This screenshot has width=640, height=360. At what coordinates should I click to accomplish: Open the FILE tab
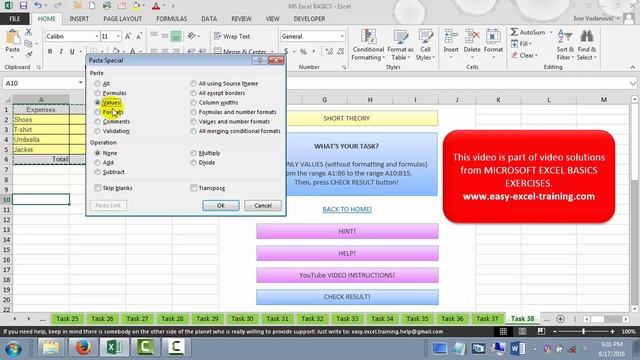tap(14, 19)
